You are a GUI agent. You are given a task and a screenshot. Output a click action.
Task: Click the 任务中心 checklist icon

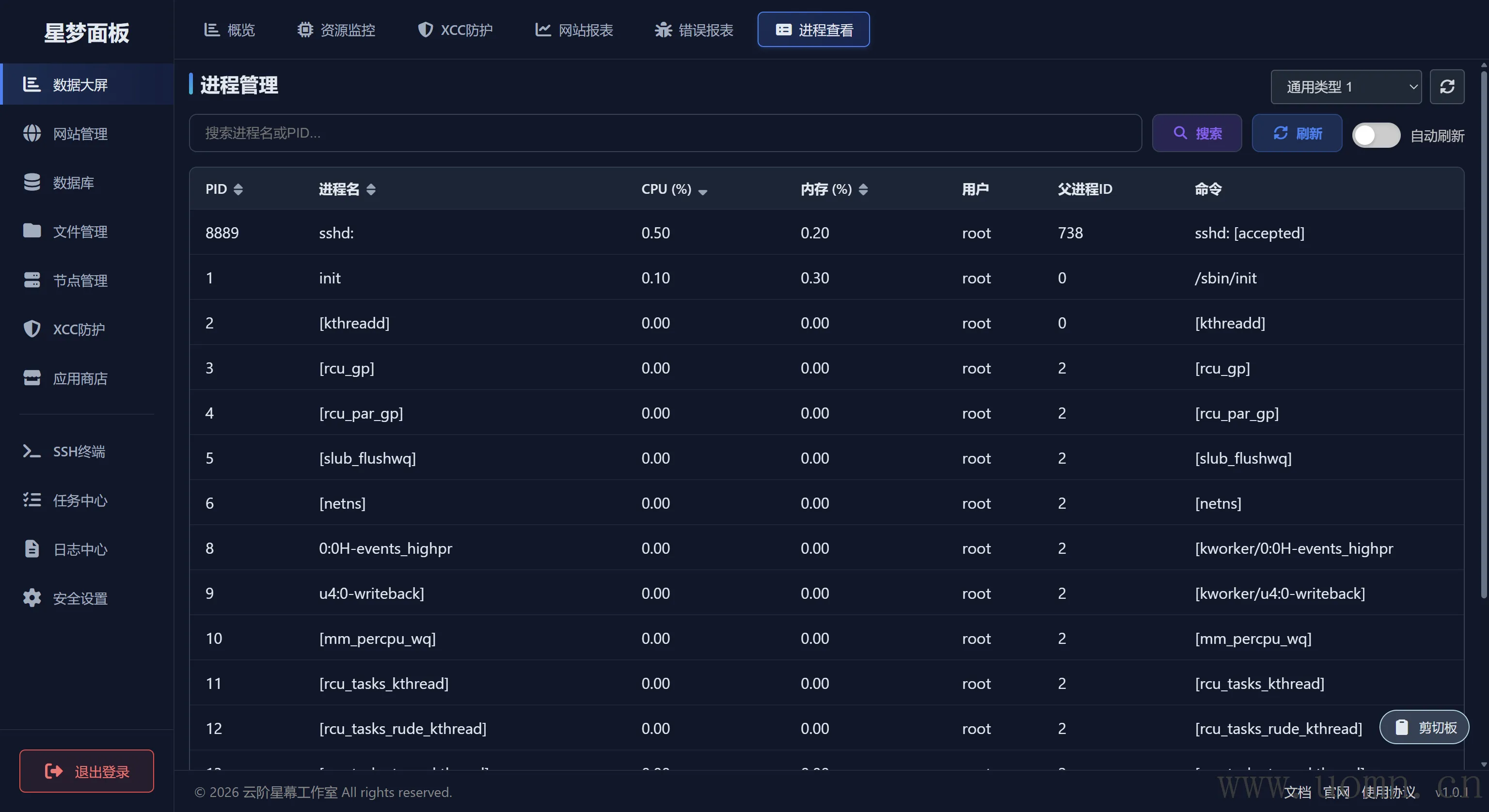click(32, 500)
